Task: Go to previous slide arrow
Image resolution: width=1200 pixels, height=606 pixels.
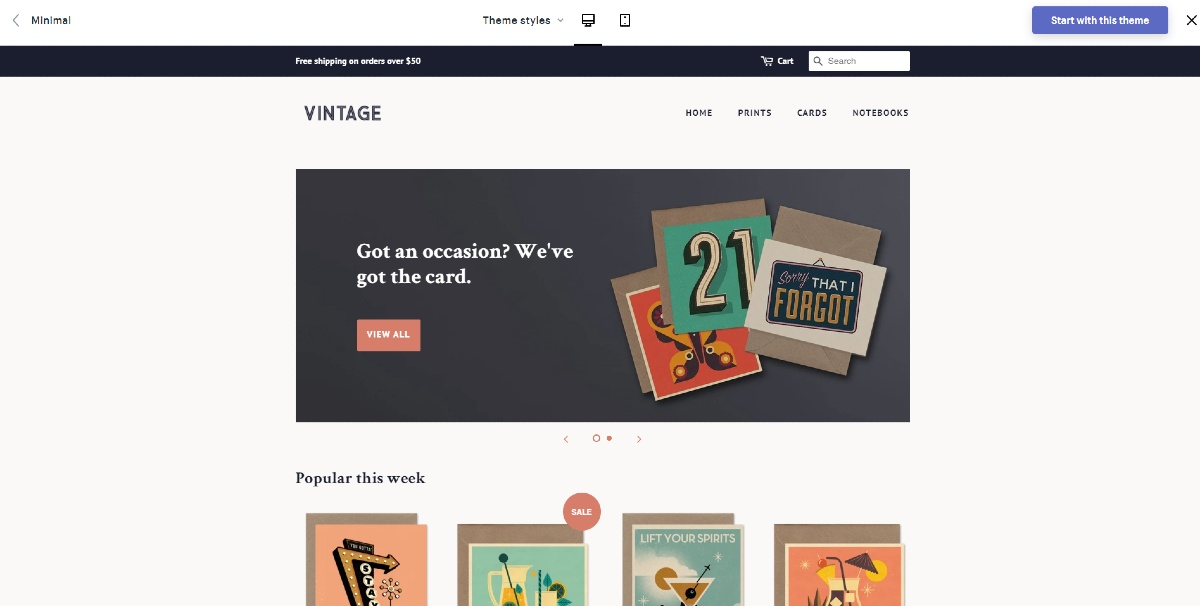Action: click(x=566, y=439)
